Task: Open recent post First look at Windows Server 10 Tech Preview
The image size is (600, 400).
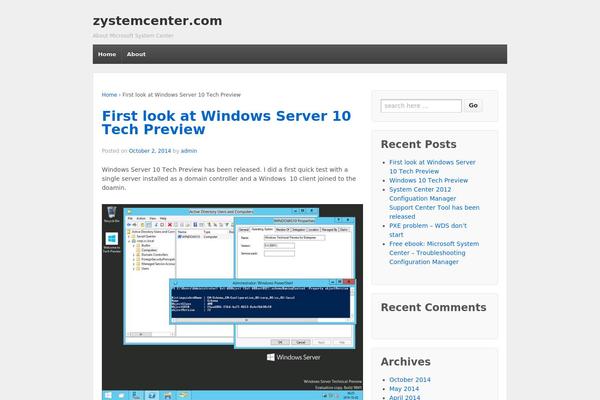Action: [432, 167]
